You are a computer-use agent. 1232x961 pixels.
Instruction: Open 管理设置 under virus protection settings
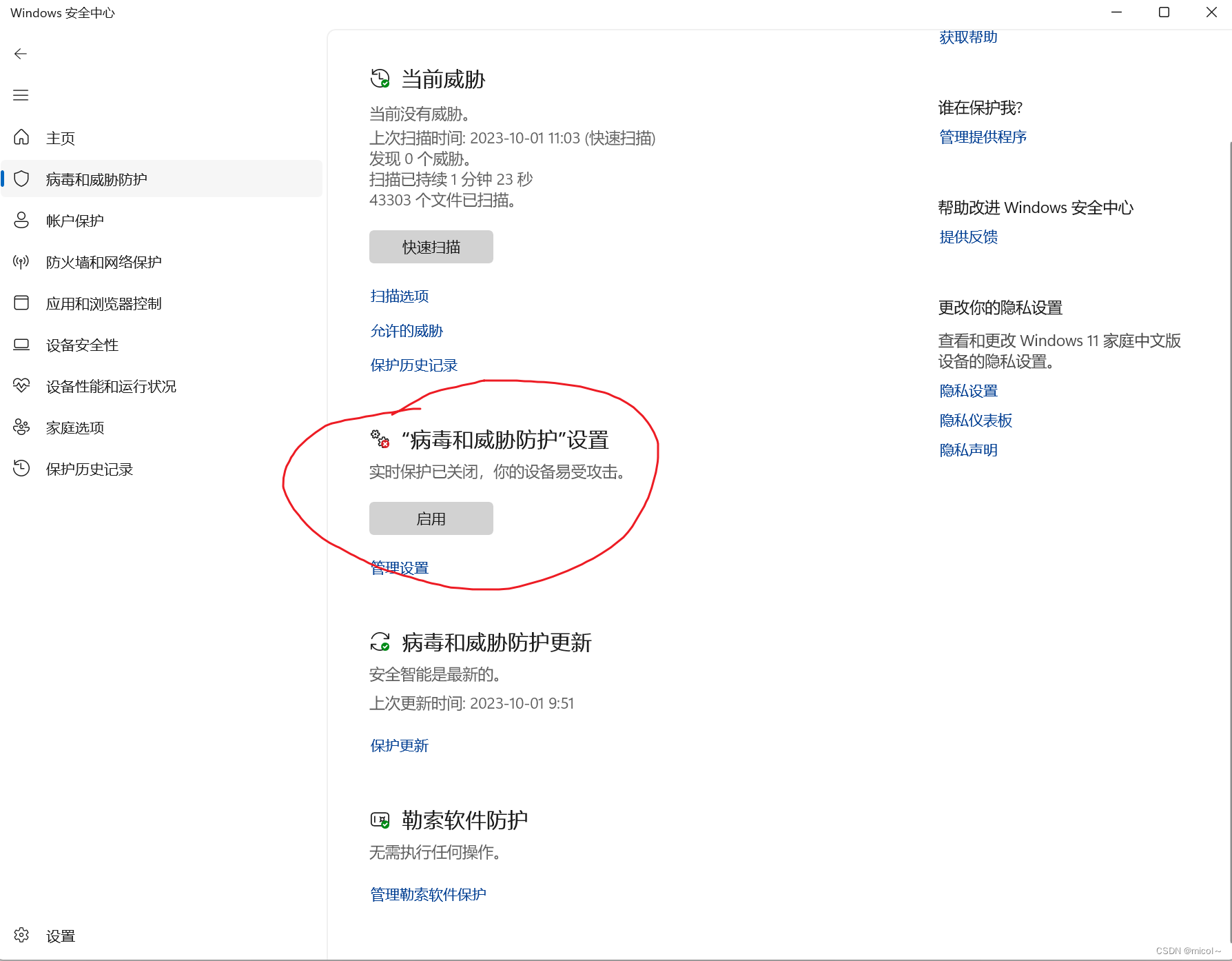point(400,567)
